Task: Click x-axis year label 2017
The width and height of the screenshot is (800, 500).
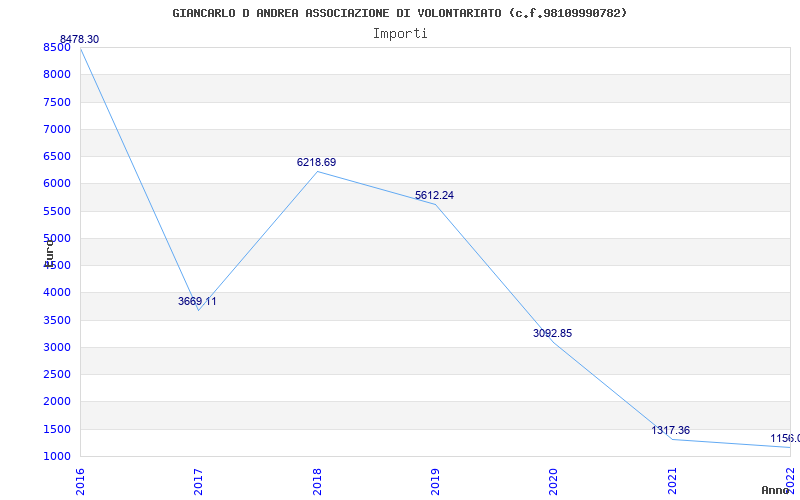Action: [198, 482]
